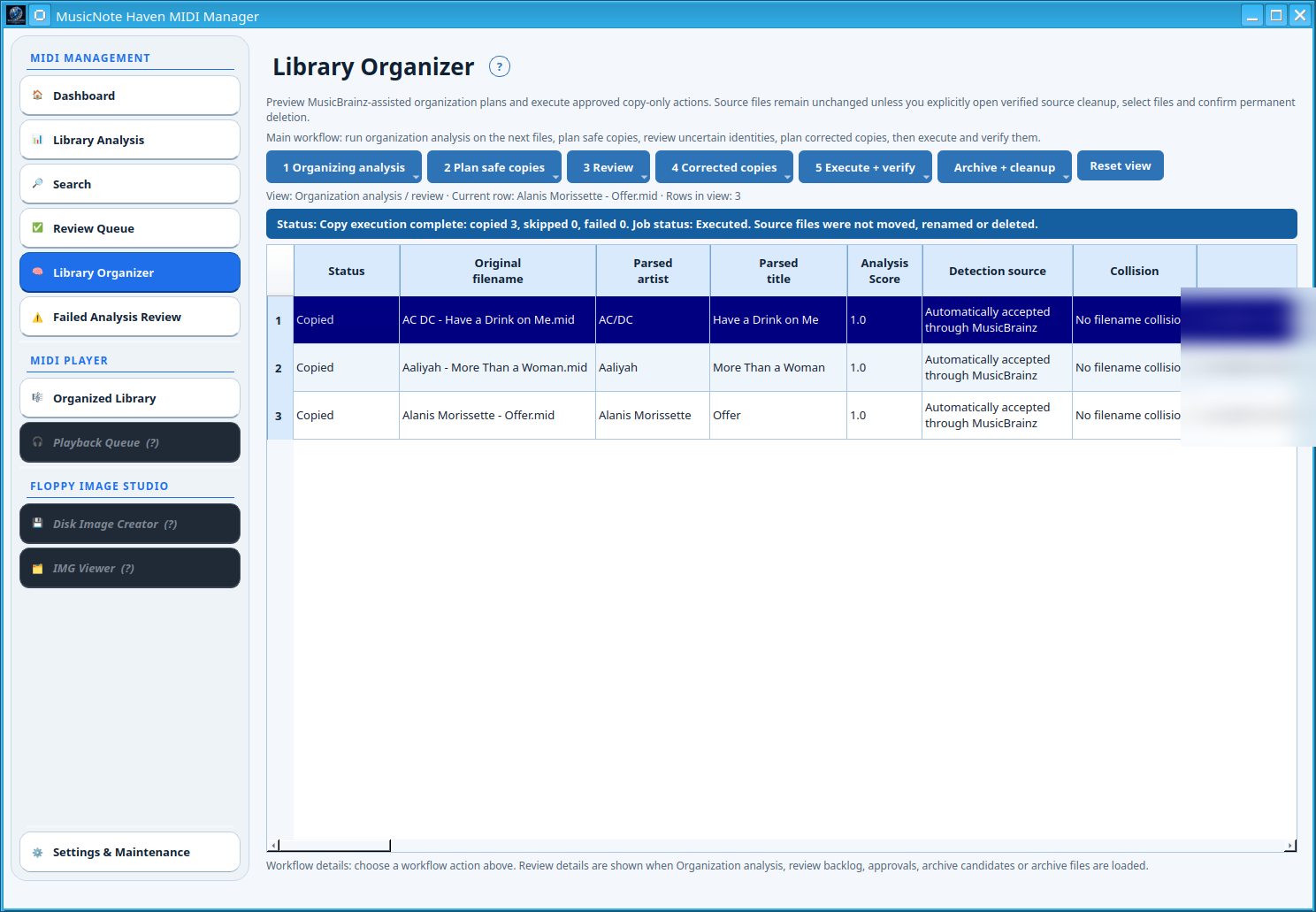Viewport: 1316px width, 912px height.
Task: Click the horizontal scrollbar right arrow
Action: click(x=1290, y=846)
